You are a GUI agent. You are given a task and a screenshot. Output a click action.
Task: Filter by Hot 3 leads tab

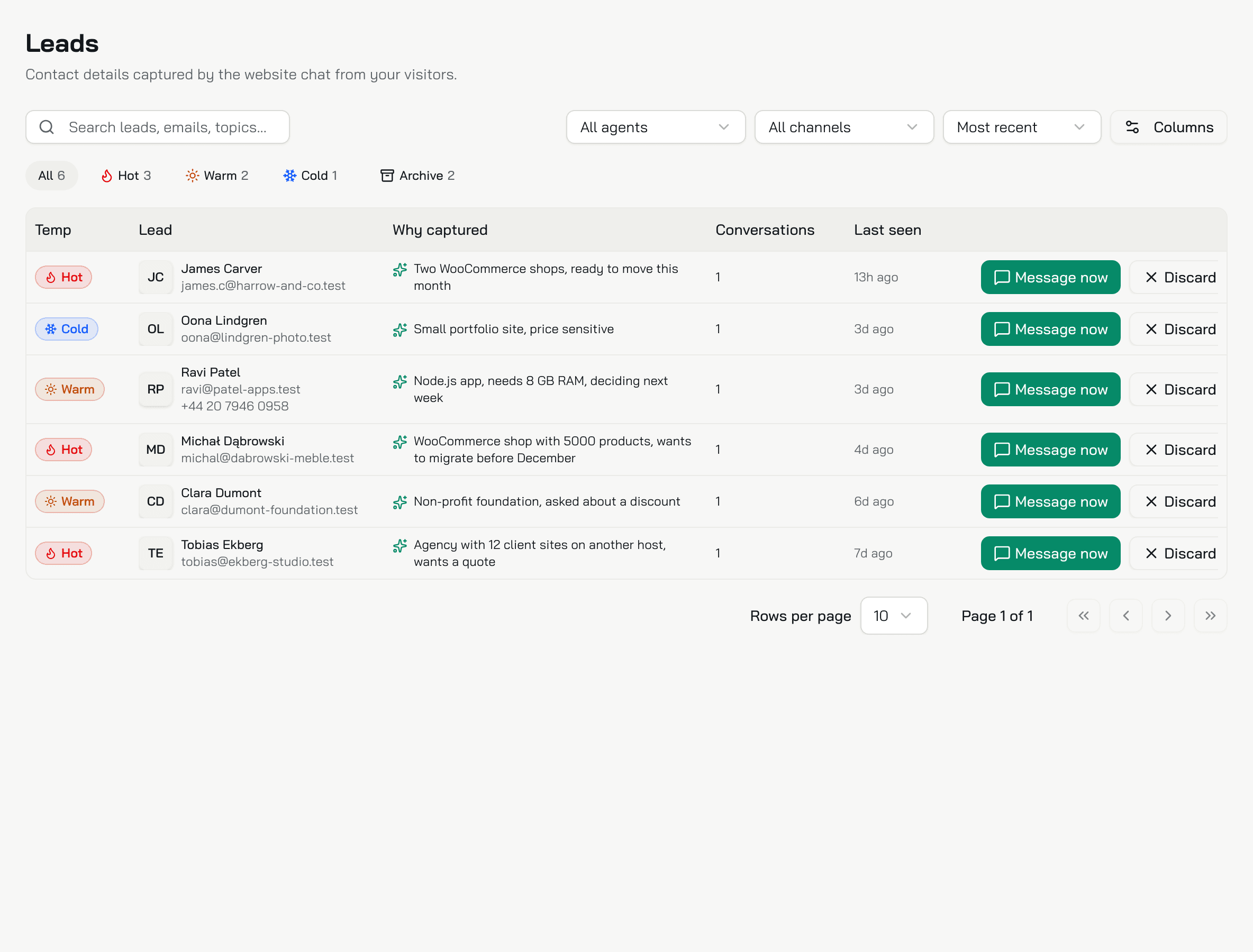pos(126,176)
